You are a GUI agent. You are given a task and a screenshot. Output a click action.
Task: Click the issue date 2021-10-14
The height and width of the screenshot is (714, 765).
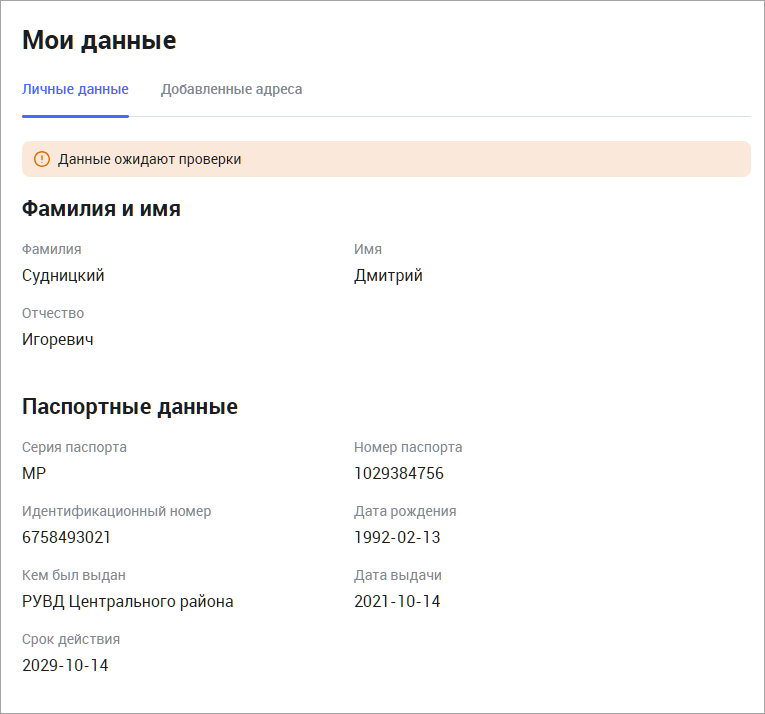[397, 601]
